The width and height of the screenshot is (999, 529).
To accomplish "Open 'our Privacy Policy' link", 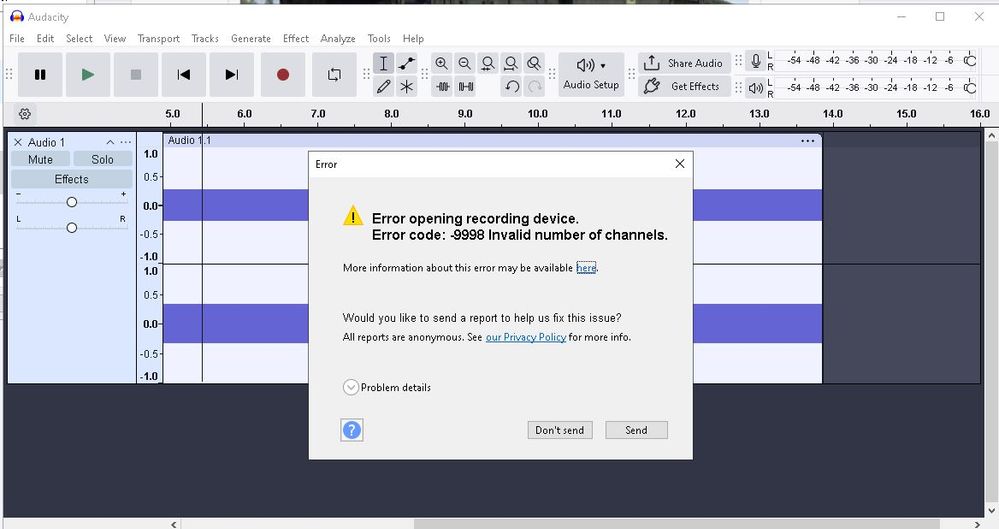I will [x=526, y=337].
